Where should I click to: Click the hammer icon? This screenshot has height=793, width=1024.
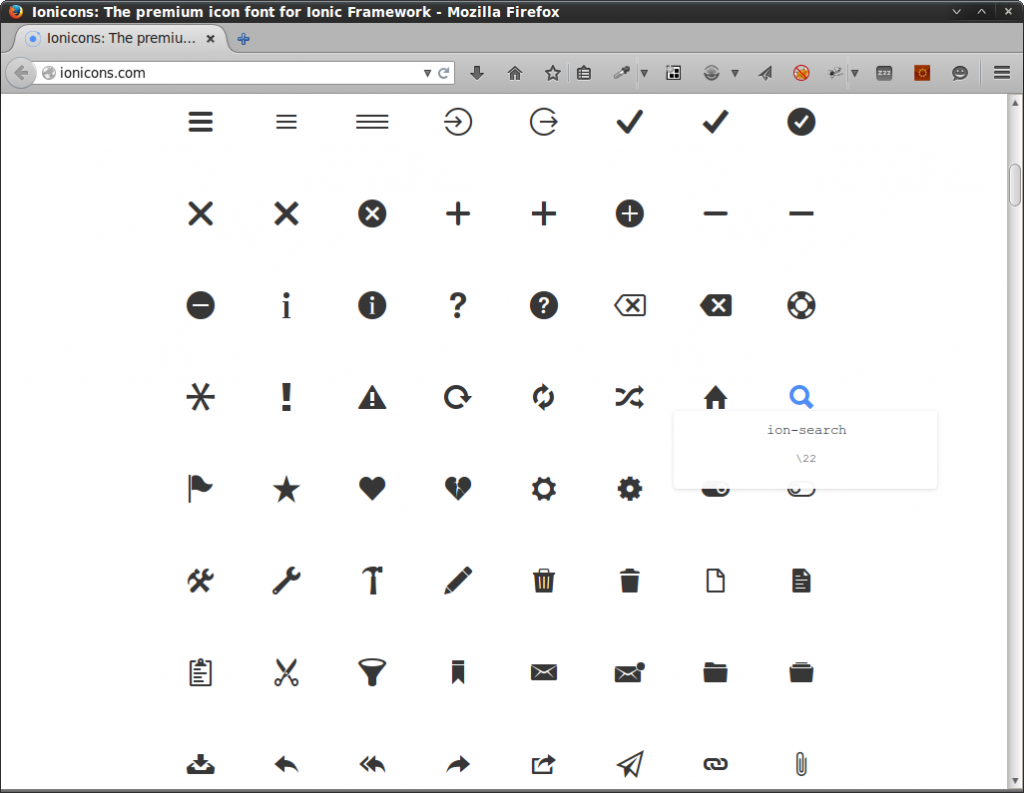[372, 580]
